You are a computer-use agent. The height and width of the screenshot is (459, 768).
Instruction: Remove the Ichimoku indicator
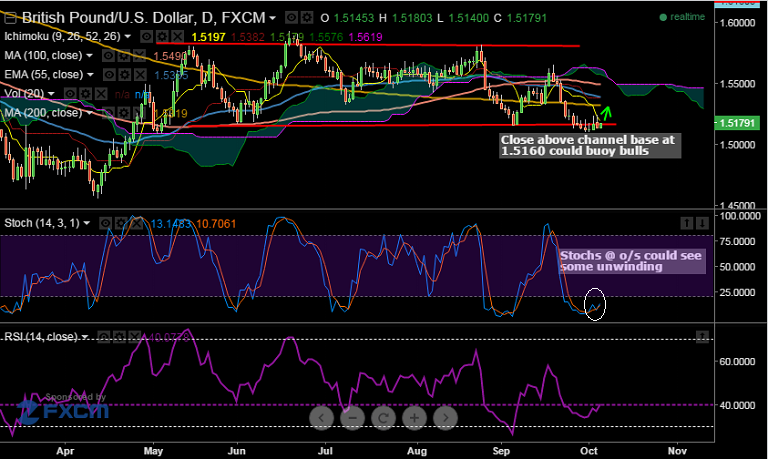(178, 37)
